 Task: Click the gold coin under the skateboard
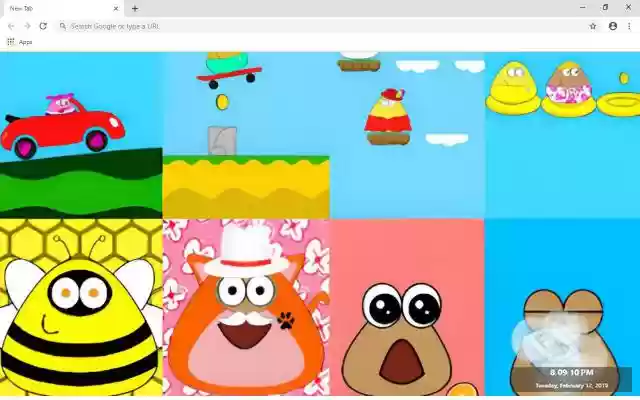222,102
